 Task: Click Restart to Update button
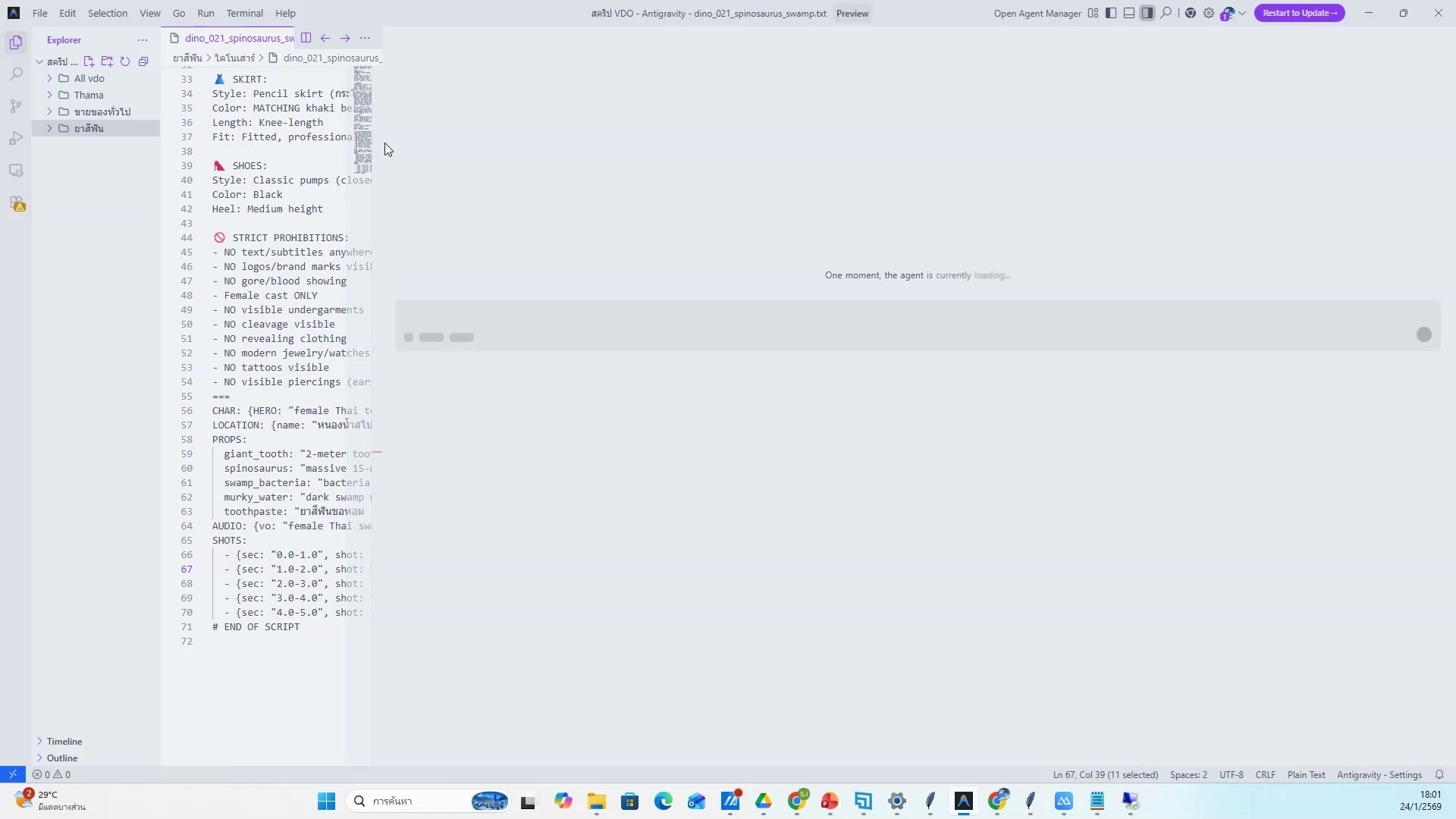point(1299,13)
